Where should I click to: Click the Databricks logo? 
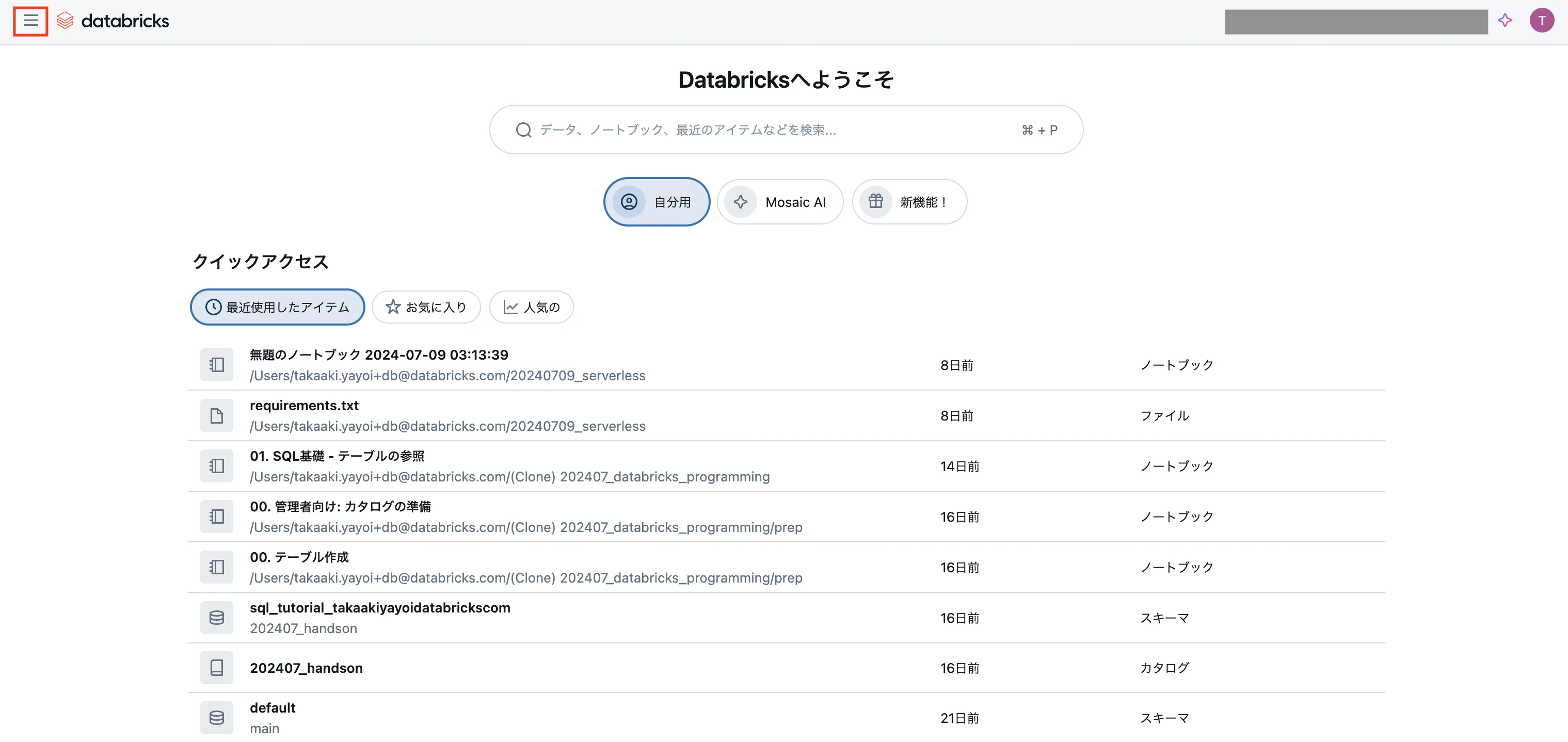click(x=113, y=21)
